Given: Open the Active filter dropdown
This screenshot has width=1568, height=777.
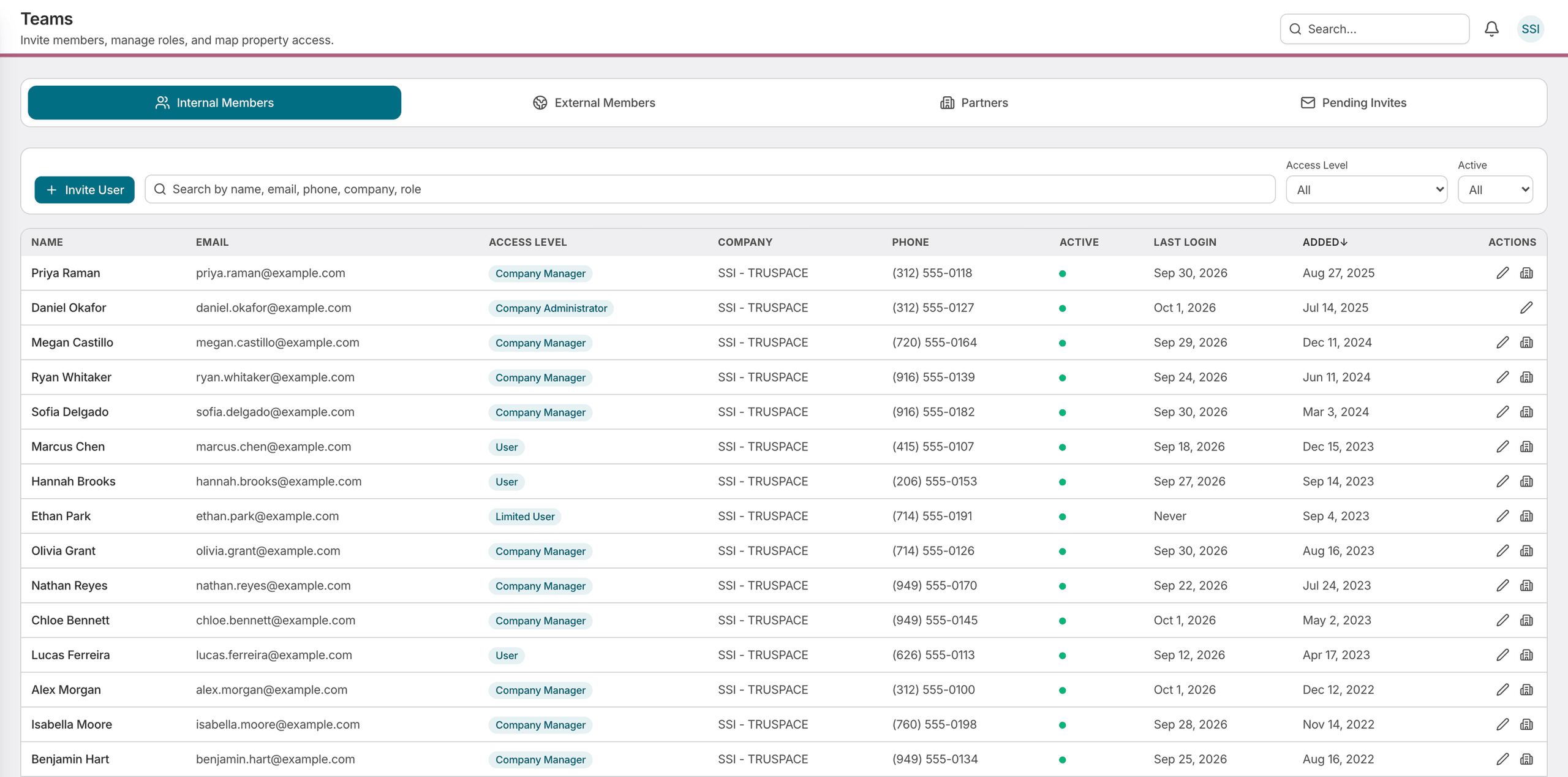Looking at the screenshot, I should [1495, 190].
